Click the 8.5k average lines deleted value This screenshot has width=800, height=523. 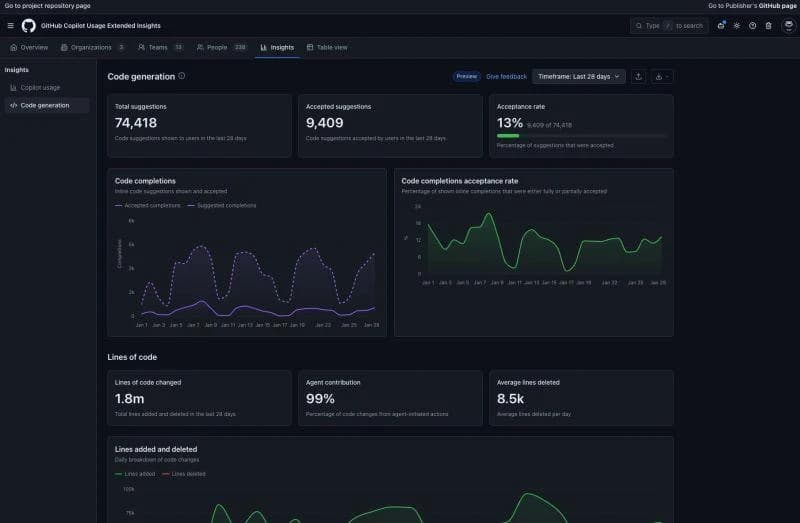pos(510,399)
